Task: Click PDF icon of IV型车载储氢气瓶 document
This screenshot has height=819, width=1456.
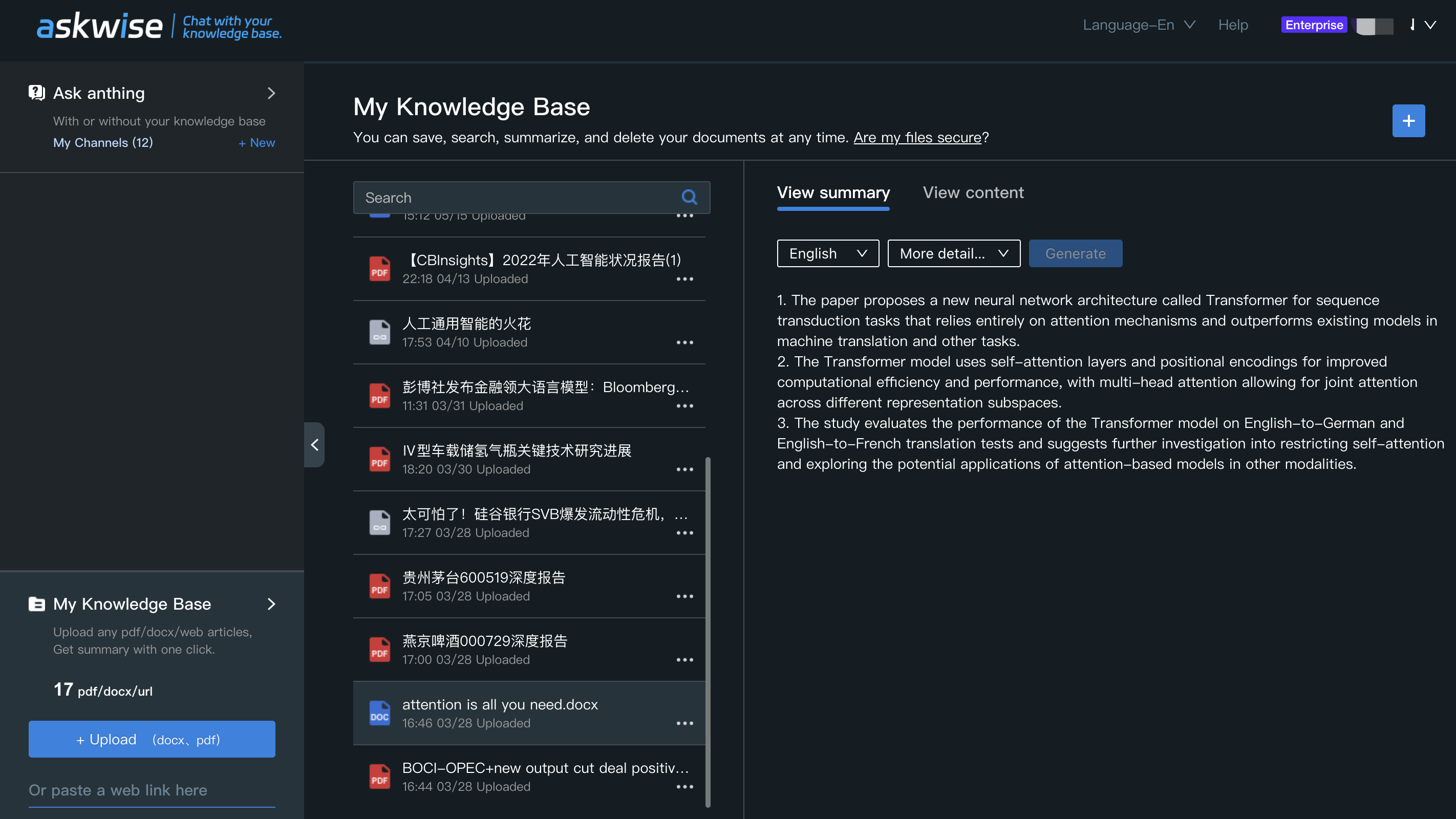Action: tap(379, 459)
